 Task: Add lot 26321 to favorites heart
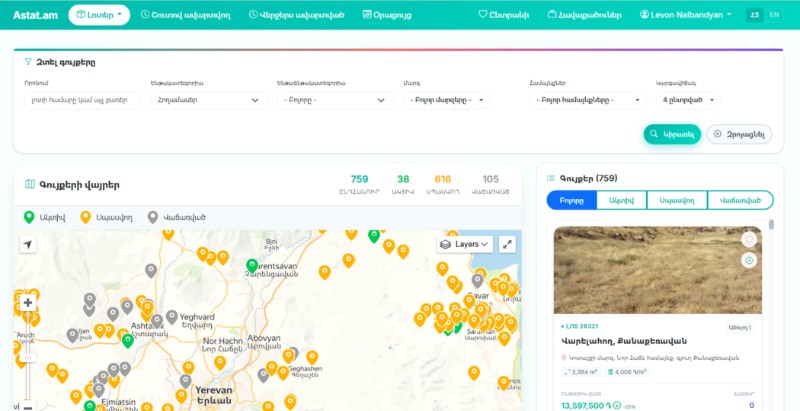pyautogui.click(x=749, y=239)
